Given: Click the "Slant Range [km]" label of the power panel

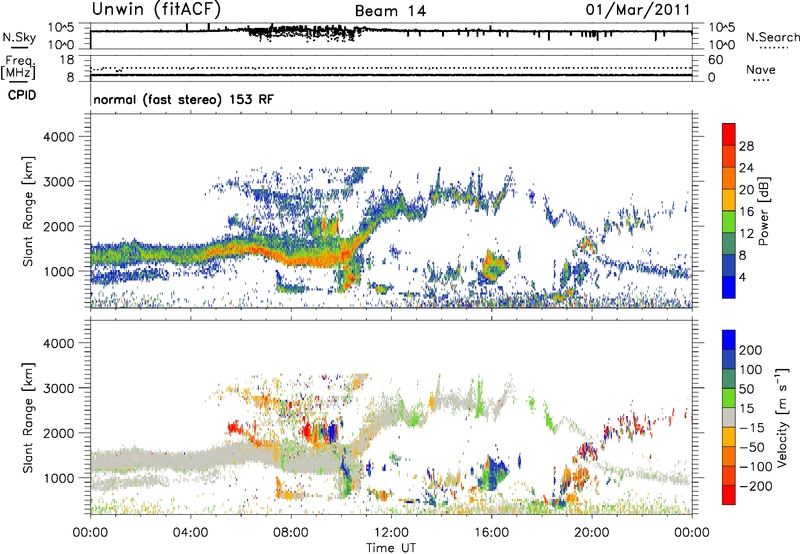Looking at the screenshot, I should [28, 211].
